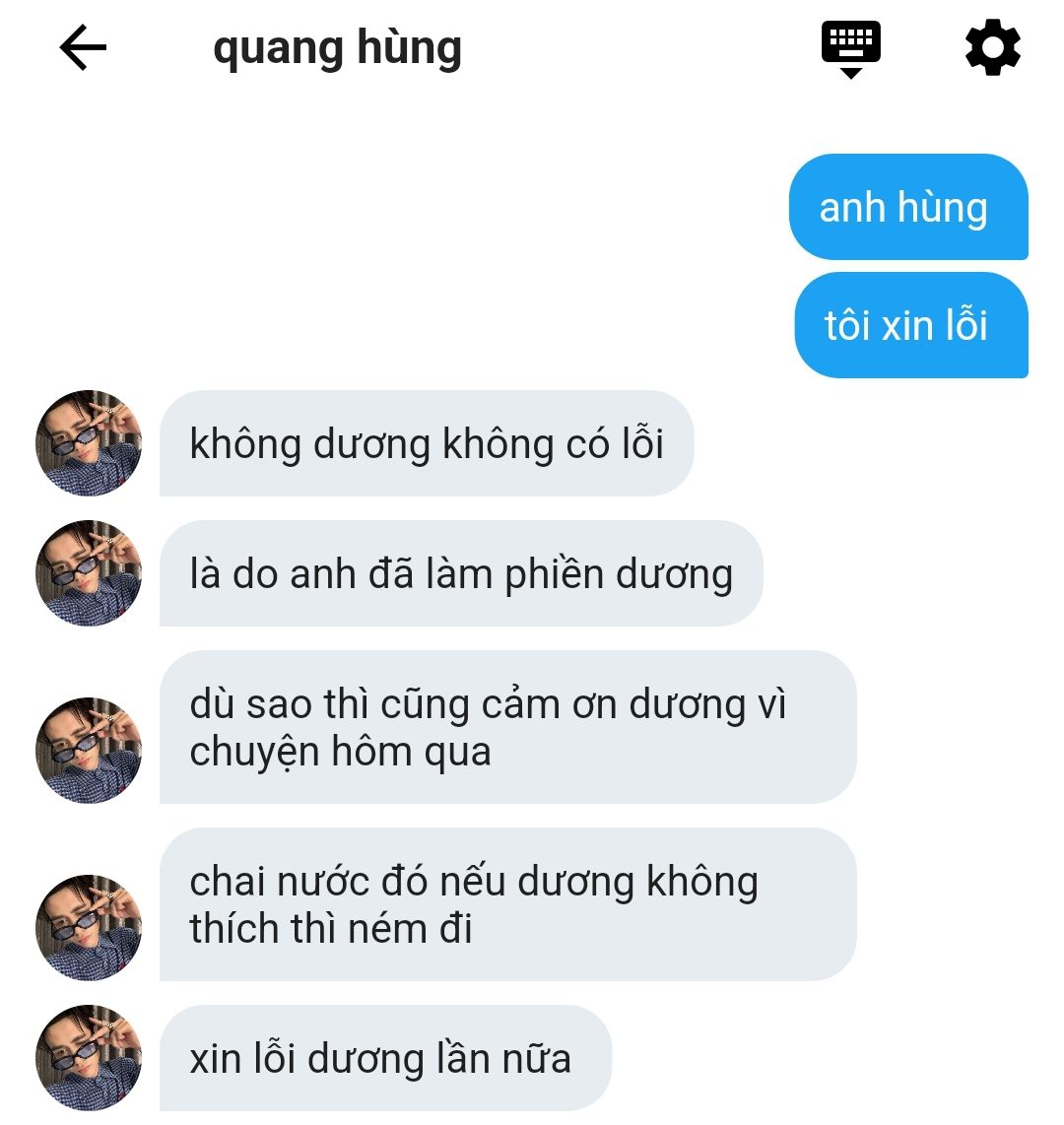Select the "anh hùng" sent message bubble
This screenshot has height=1125, width=1064.
tap(908, 207)
